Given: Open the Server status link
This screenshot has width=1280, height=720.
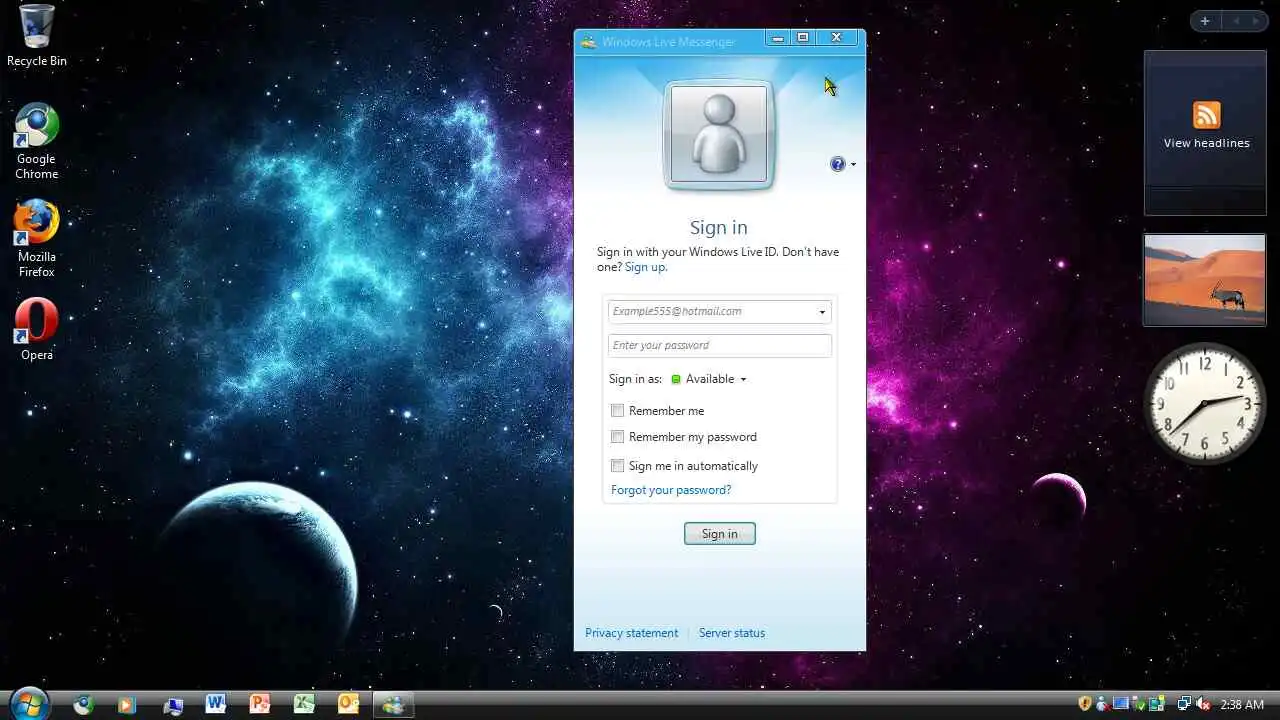Looking at the screenshot, I should (x=732, y=633).
